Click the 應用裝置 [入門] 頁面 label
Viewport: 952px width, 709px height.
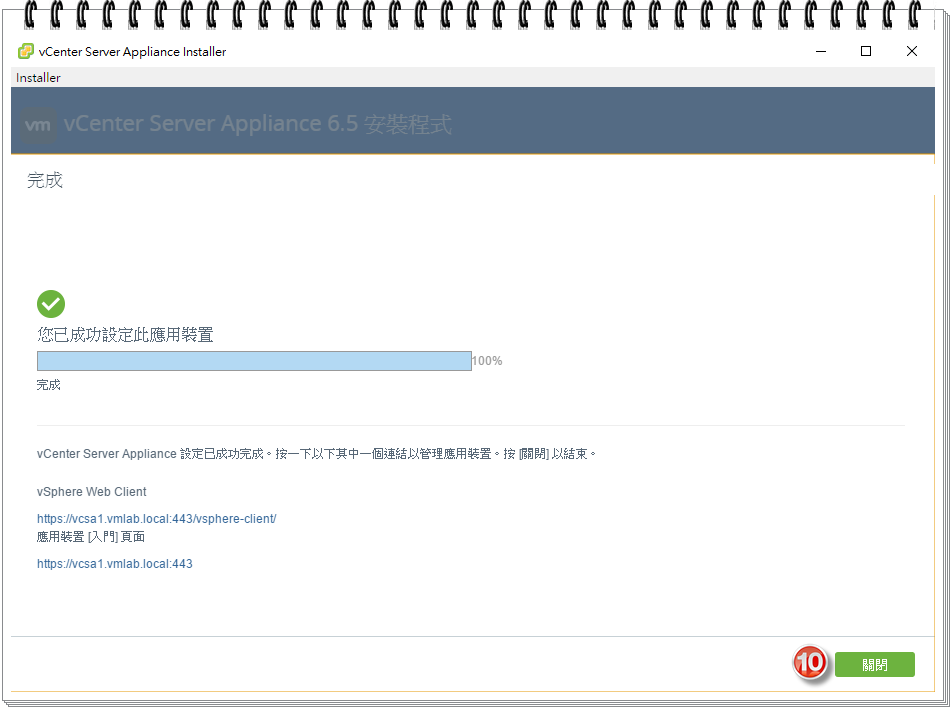pos(90,537)
